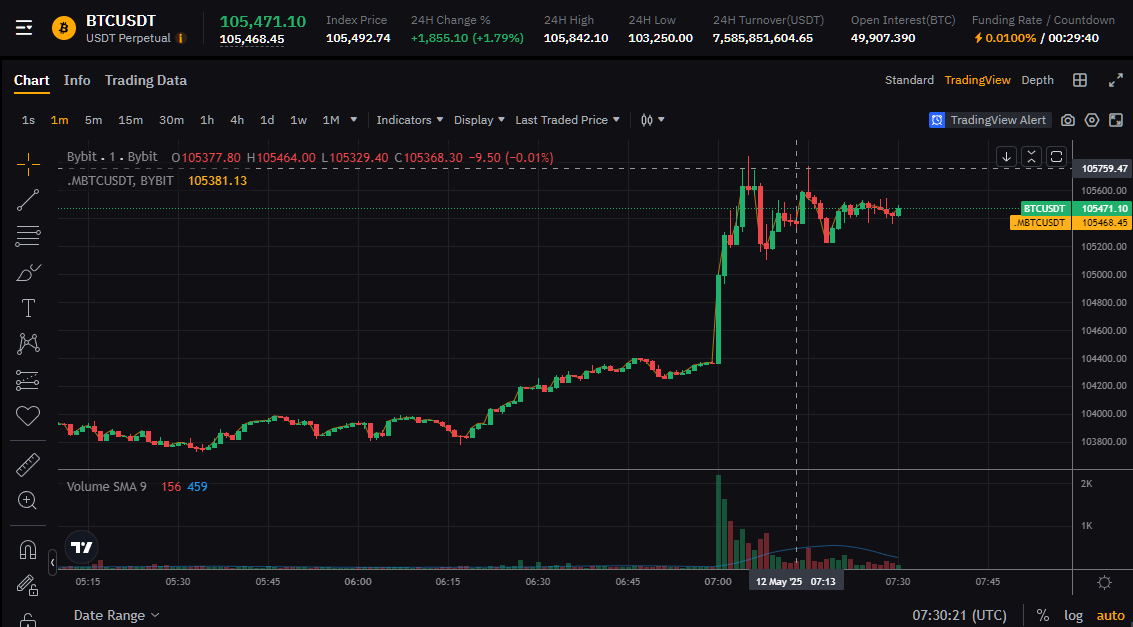The image size is (1133, 627).
Task: Open the hamburger menu beside BTCUSDT
Action: (x=24, y=28)
